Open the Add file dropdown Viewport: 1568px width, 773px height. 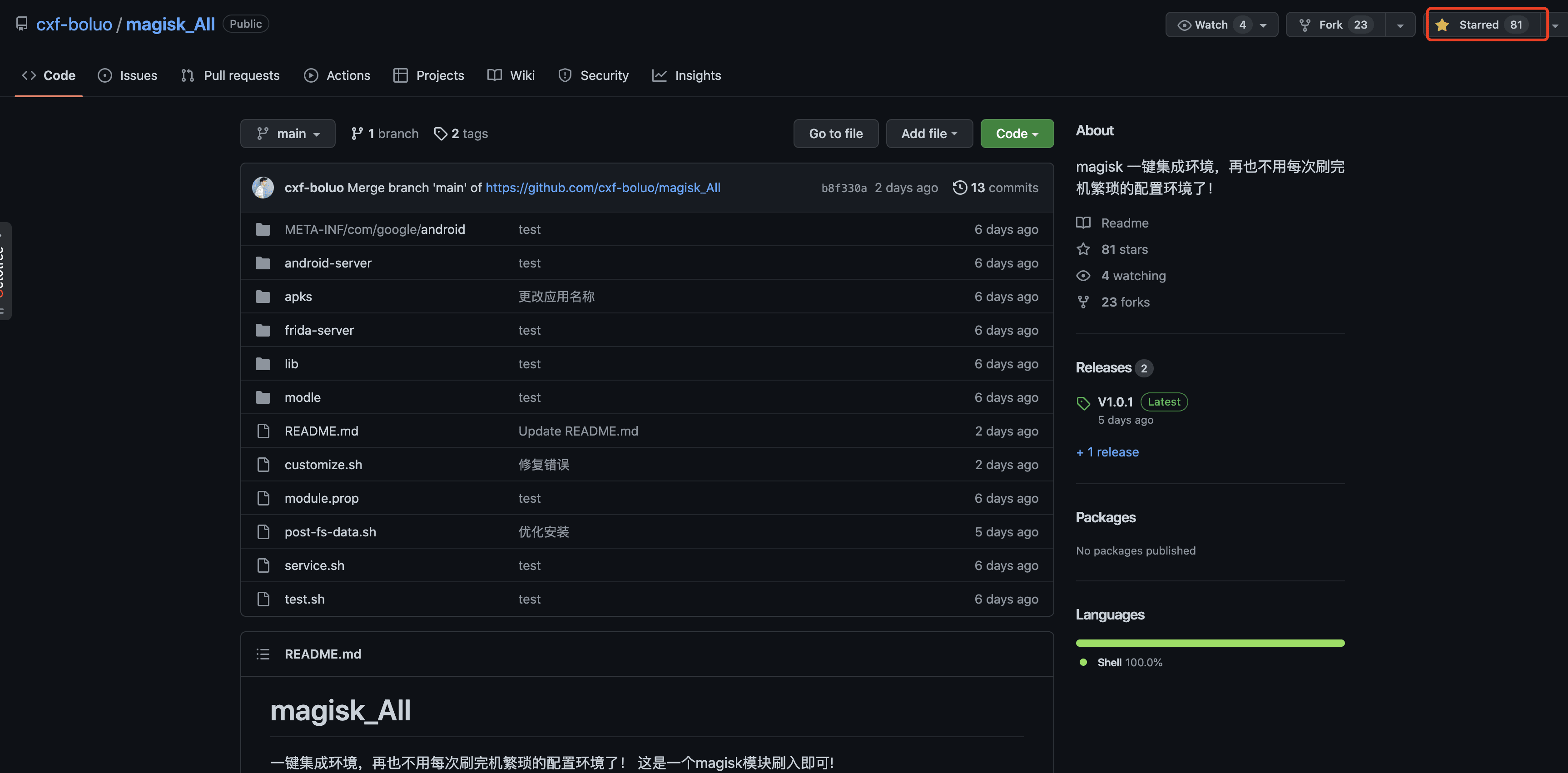coord(929,133)
